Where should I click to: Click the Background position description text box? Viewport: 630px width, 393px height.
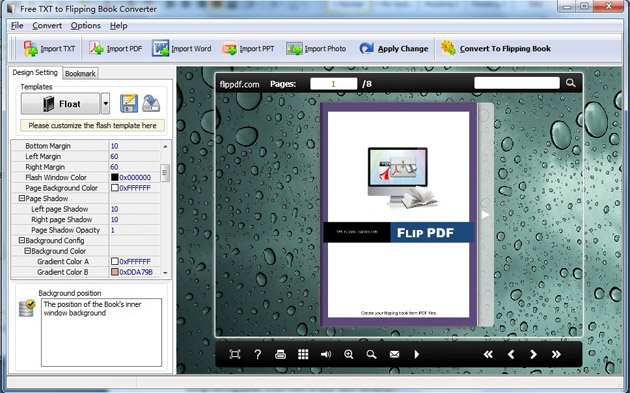pyautogui.click(x=101, y=332)
